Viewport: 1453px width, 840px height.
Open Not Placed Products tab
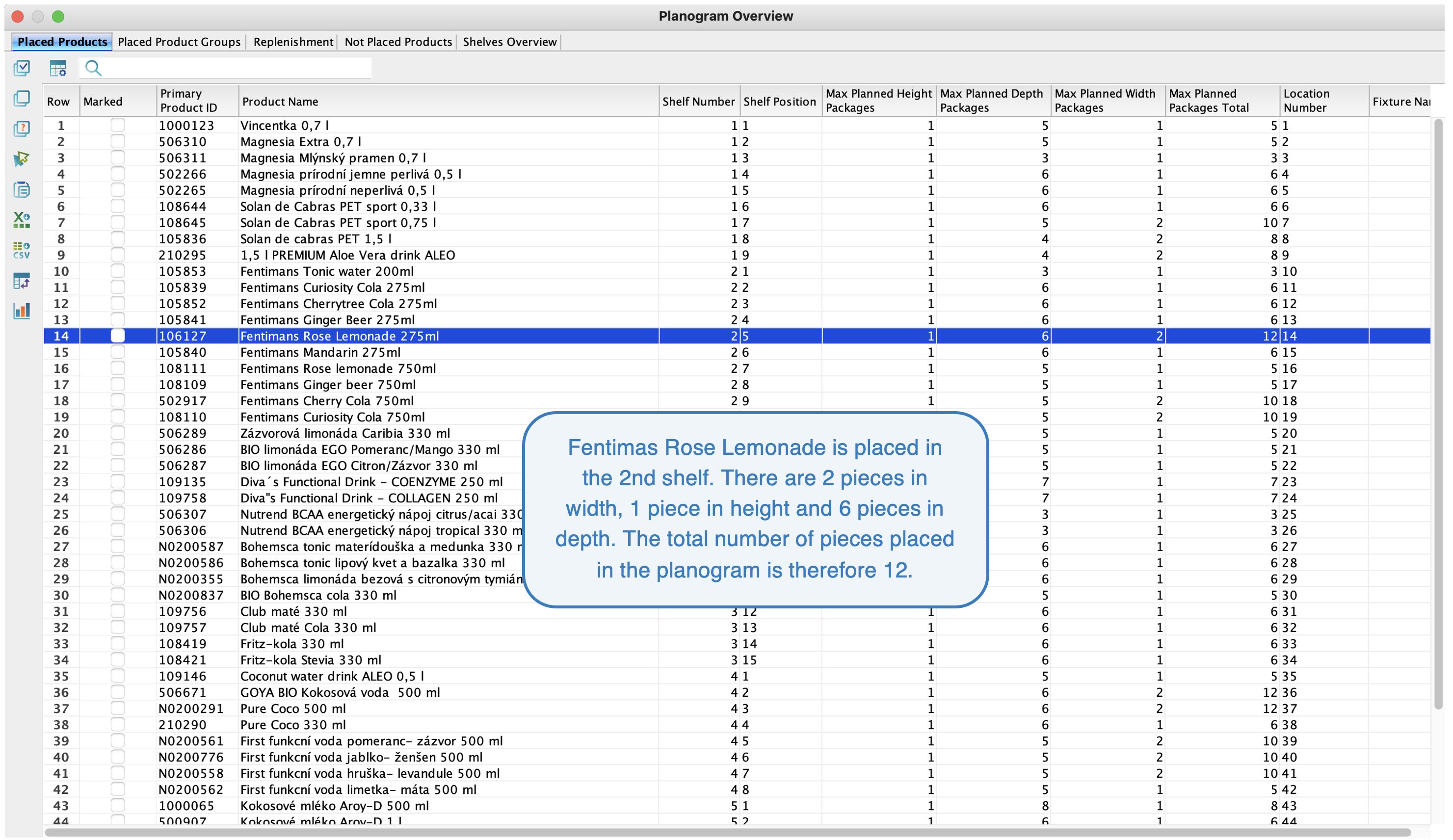[398, 42]
